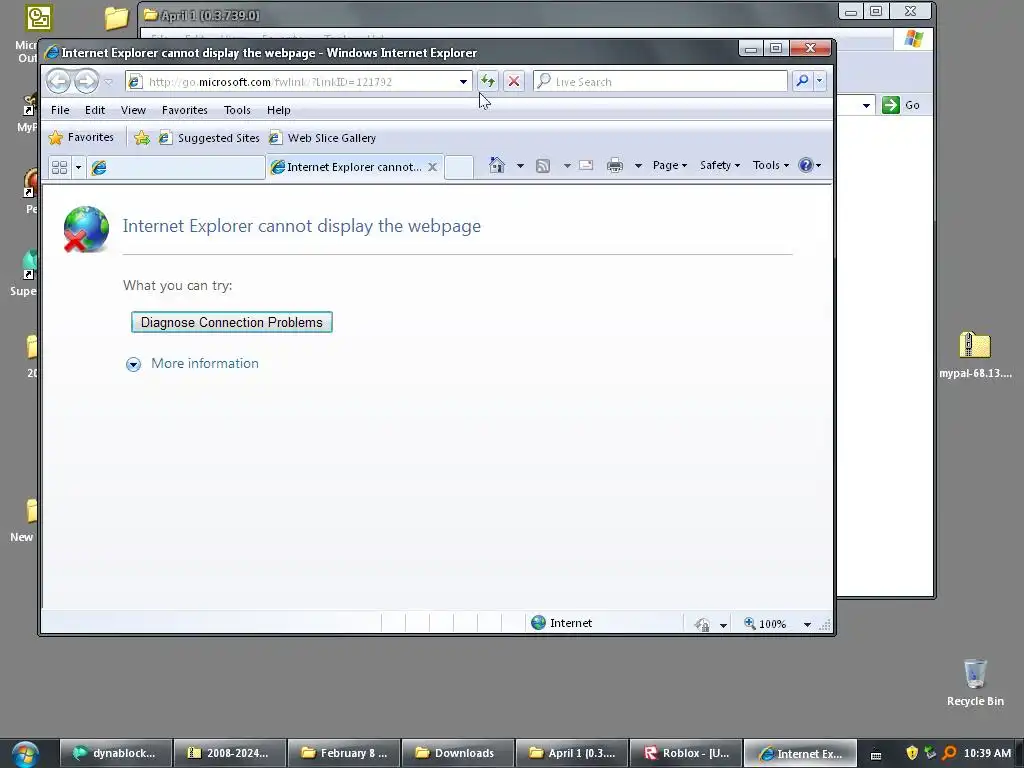Image resolution: width=1024 pixels, height=768 pixels.
Task: Expand the tab list dropdown arrow
Action: click(78, 167)
